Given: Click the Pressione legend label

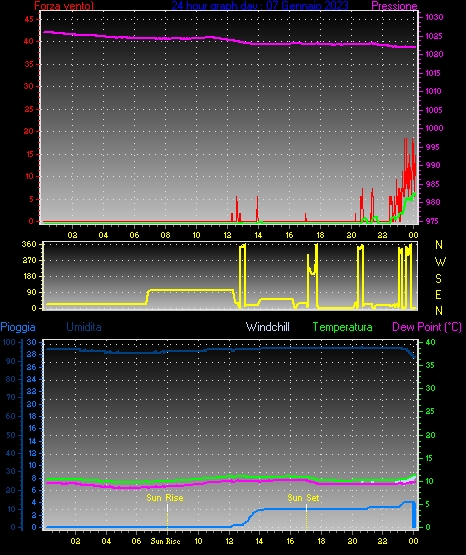Looking at the screenshot, I should 394,5.
